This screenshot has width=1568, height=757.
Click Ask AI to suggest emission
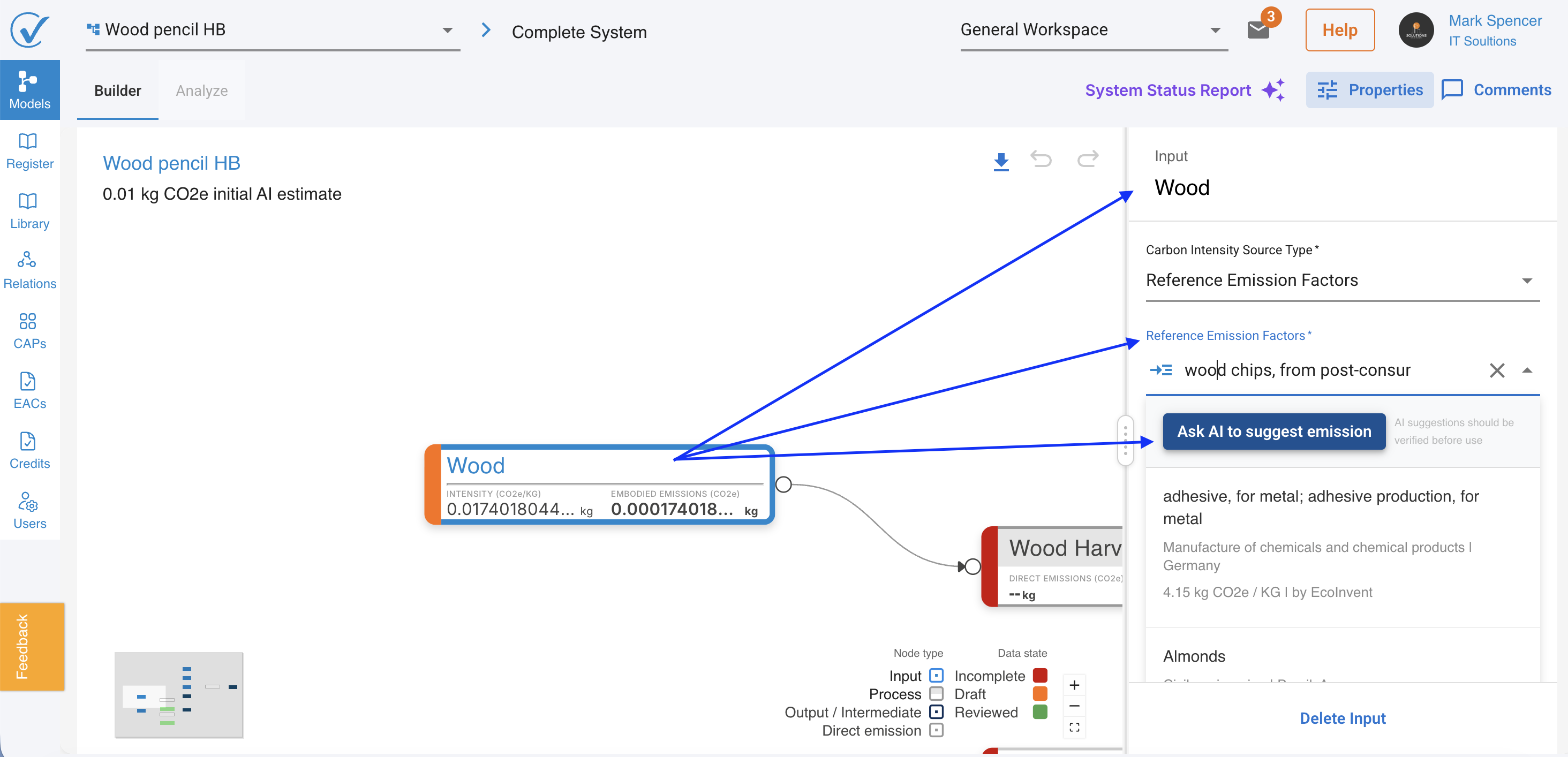[1273, 432]
